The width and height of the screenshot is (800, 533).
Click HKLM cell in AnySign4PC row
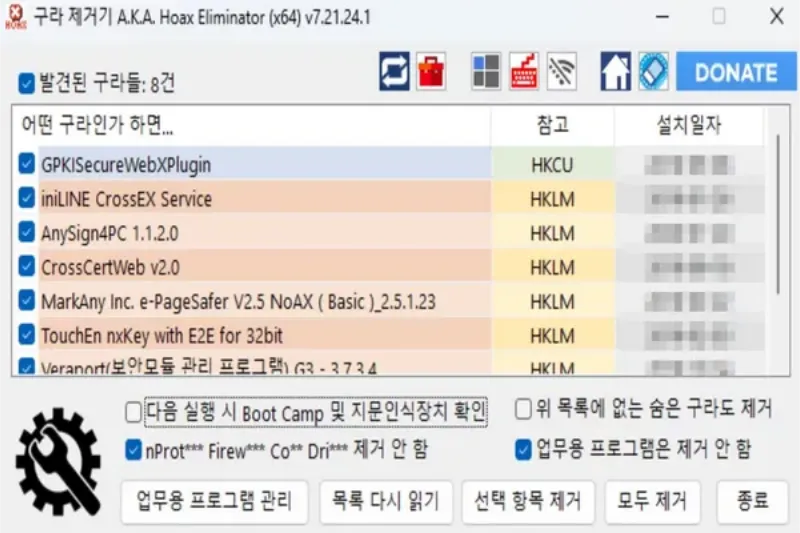tap(553, 233)
